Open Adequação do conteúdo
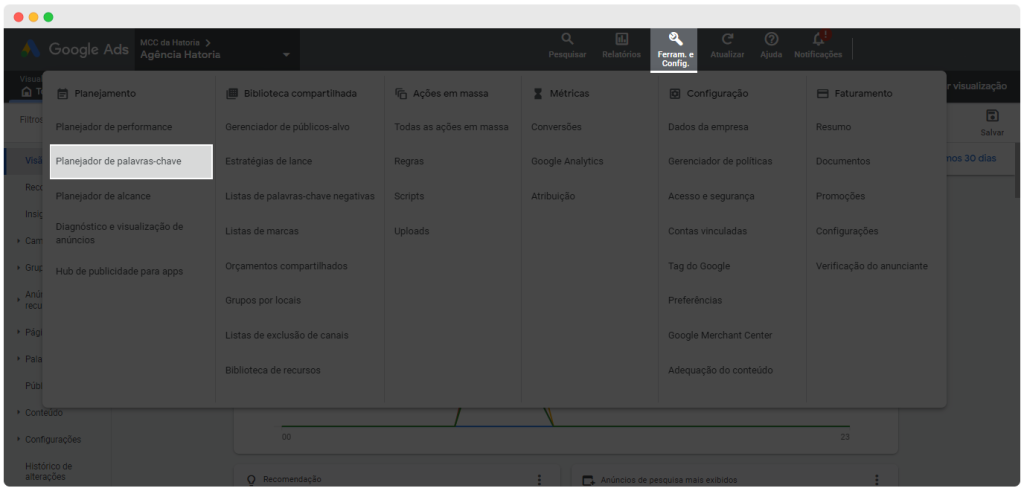The height and width of the screenshot is (491, 1024). click(720, 370)
